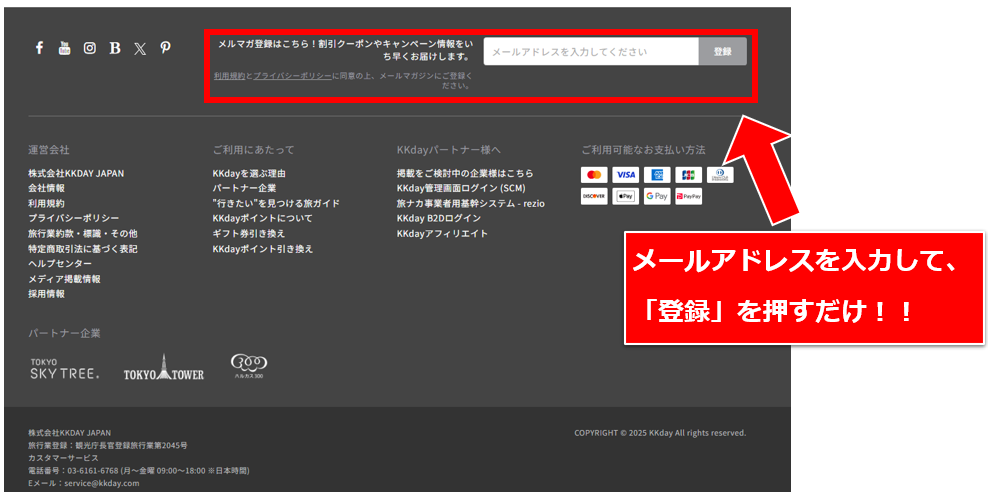
Task: Open the ヘルプセンター link
Action: click(60, 263)
